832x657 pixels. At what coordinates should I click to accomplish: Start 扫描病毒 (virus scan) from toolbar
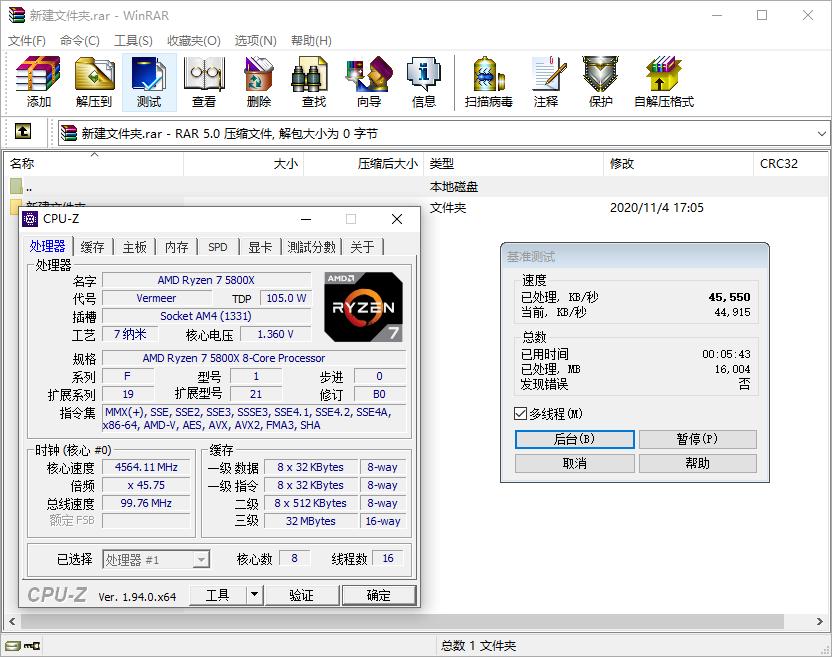(488, 80)
